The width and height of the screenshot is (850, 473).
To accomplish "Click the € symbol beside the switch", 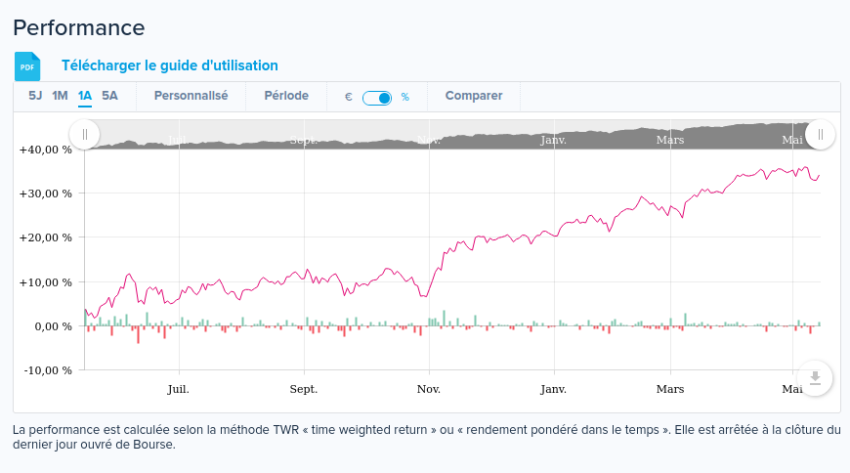I will [x=348, y=97].
